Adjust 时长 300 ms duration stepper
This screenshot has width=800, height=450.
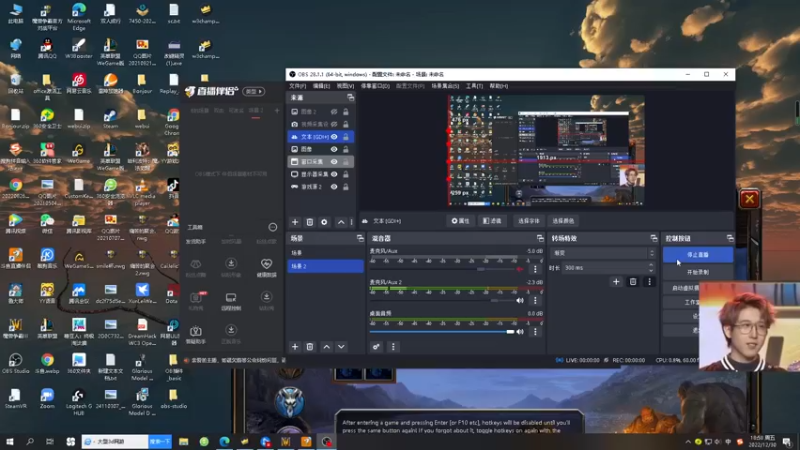[651, 267]
